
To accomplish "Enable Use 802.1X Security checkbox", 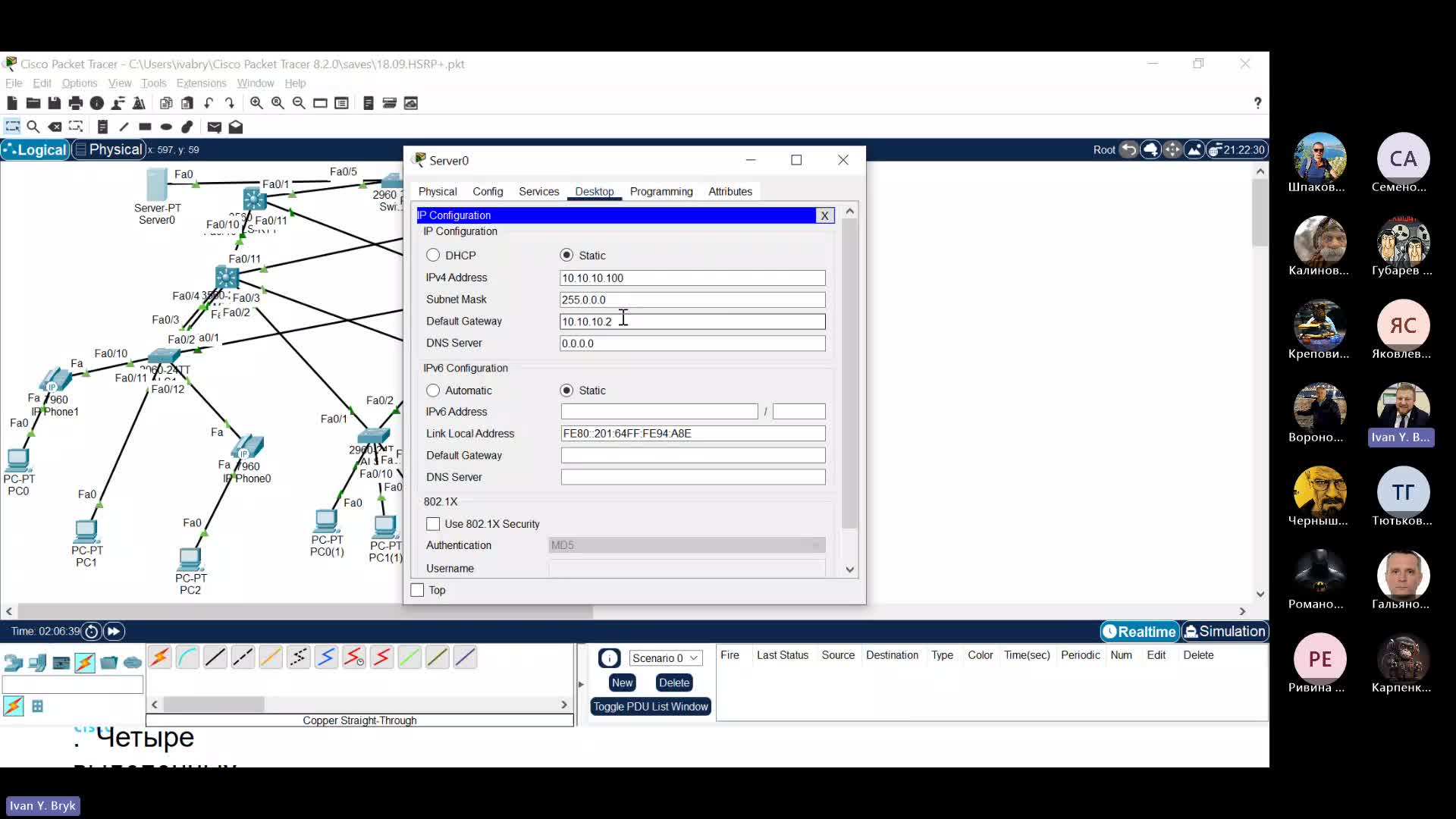I will 433,524.
